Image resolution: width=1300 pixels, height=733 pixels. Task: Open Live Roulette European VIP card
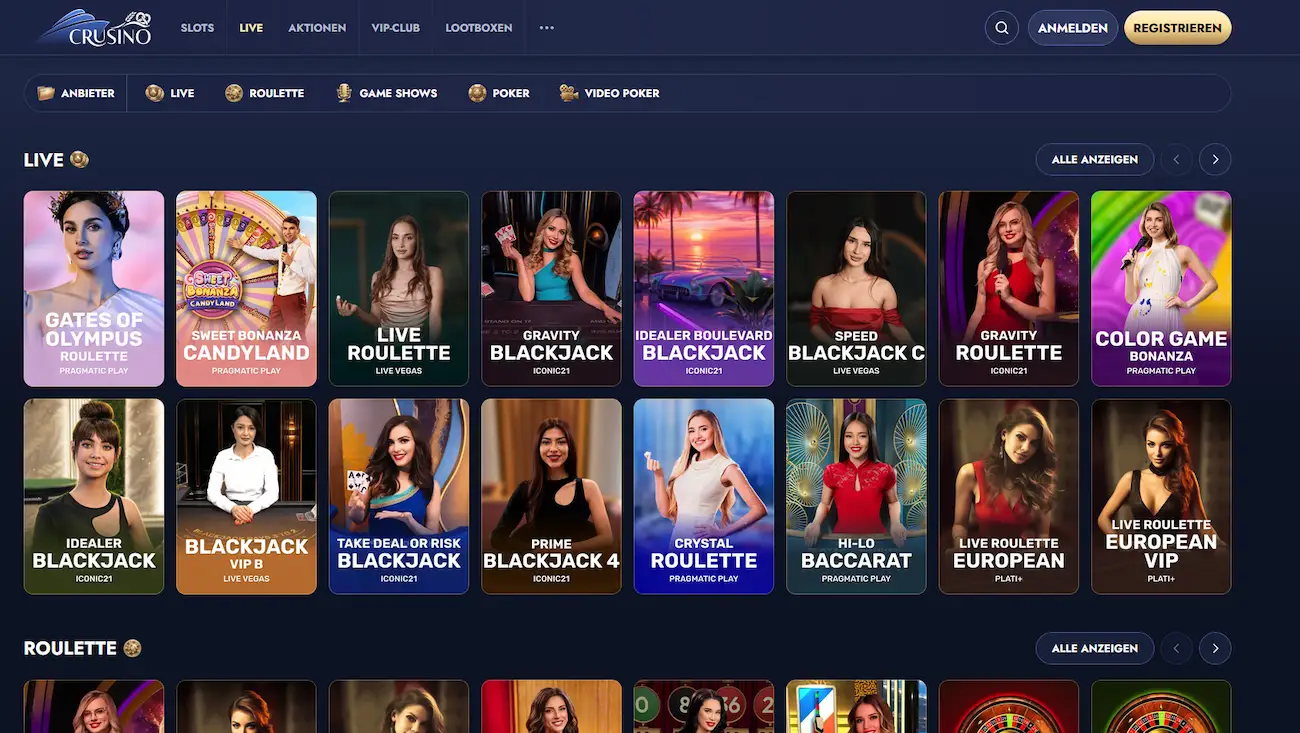(1161, 497)
